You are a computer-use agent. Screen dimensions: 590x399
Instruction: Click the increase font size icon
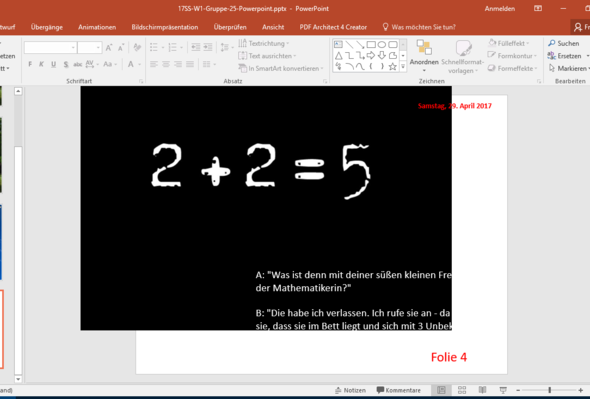[x=109, y=47]
